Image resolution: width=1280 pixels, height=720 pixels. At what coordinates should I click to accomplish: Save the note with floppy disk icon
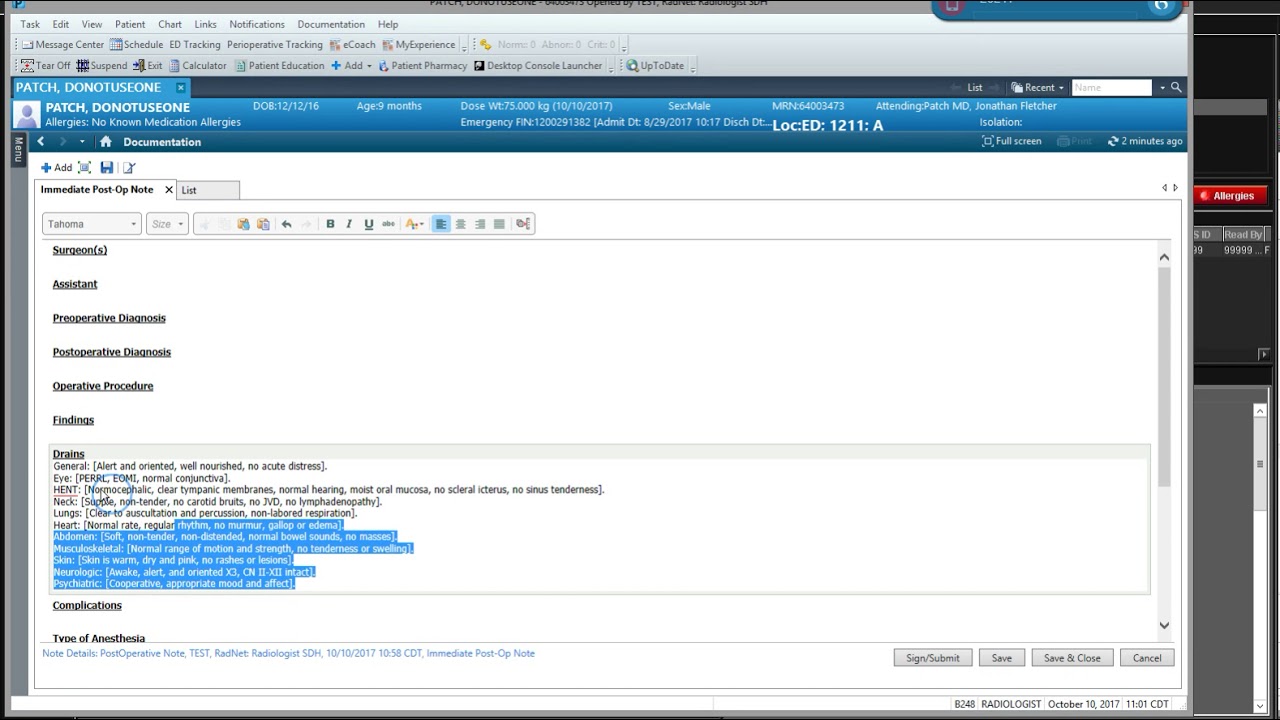tap(107, 168)
